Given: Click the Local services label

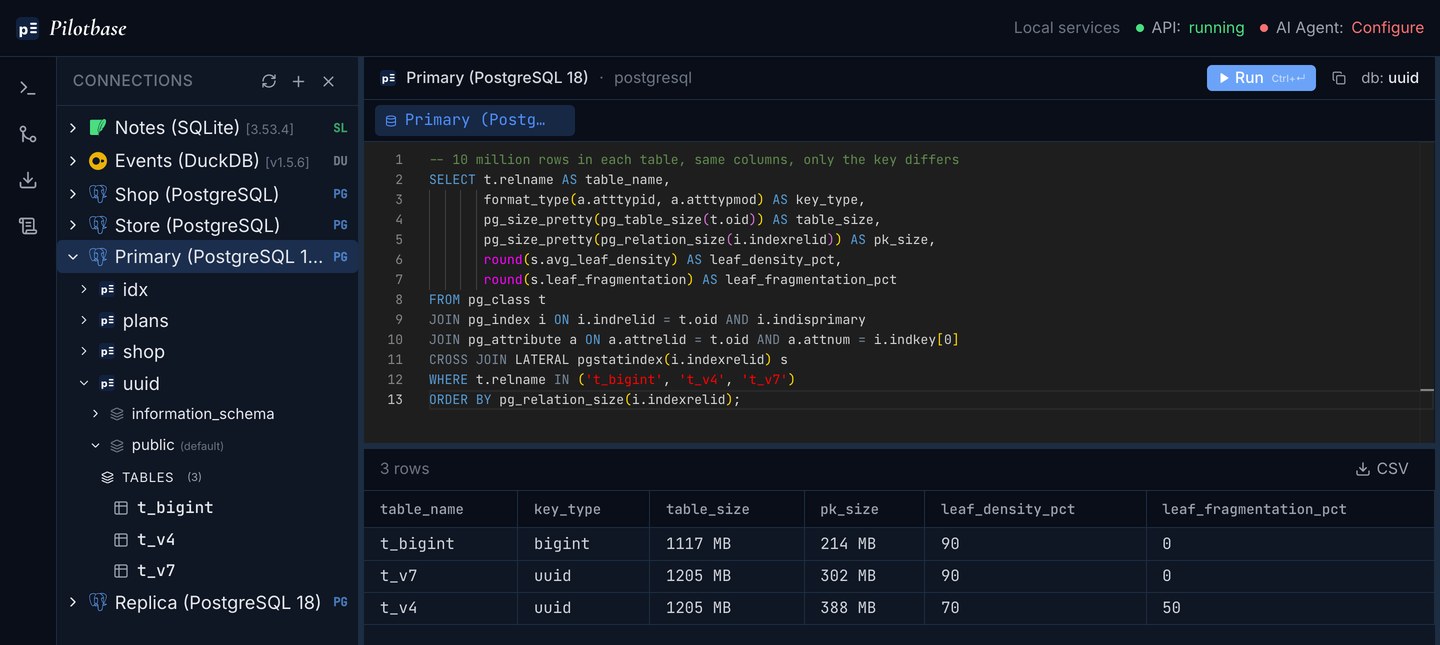Looking at the screenshot, I should point(1067,28).
